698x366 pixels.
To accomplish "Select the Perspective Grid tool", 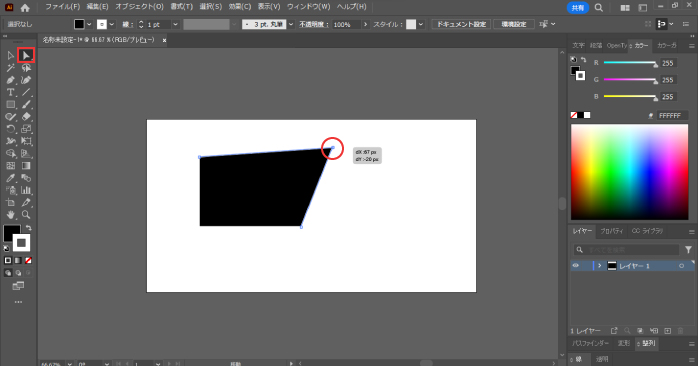I will [26, 154].
